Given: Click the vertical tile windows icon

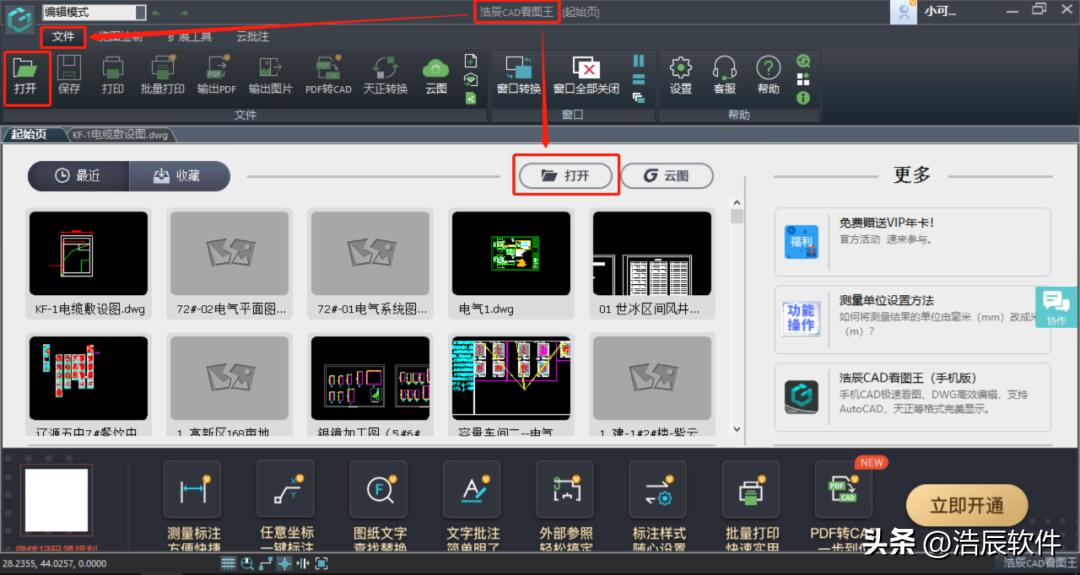Looking at the screenshot, I should click(x=638, y=61).
